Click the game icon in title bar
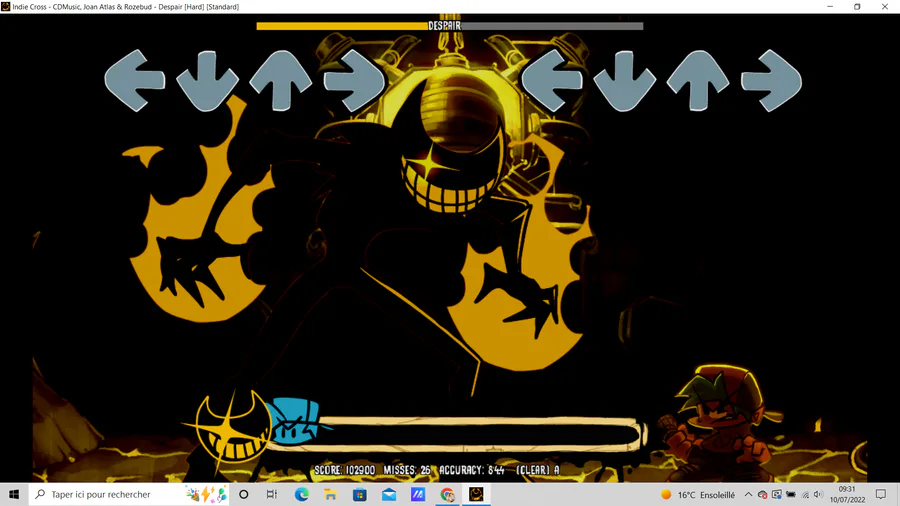 point(6,7)
